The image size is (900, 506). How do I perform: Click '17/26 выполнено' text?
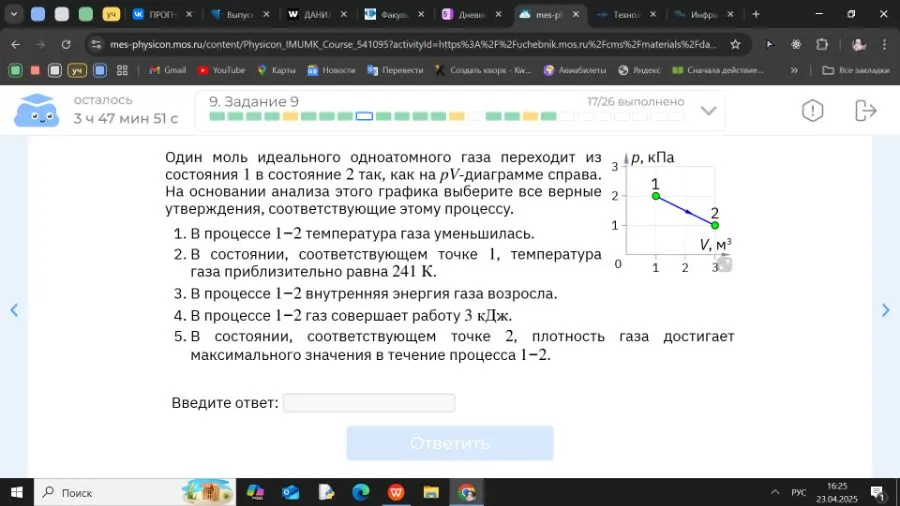tap(635, 102)
